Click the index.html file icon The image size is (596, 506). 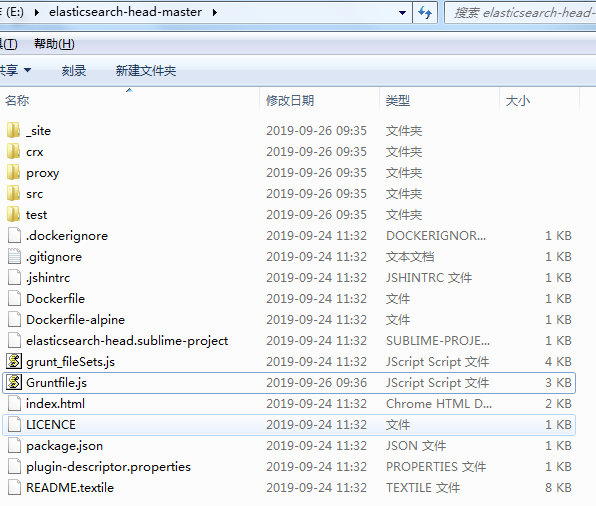tap(14, 403)
